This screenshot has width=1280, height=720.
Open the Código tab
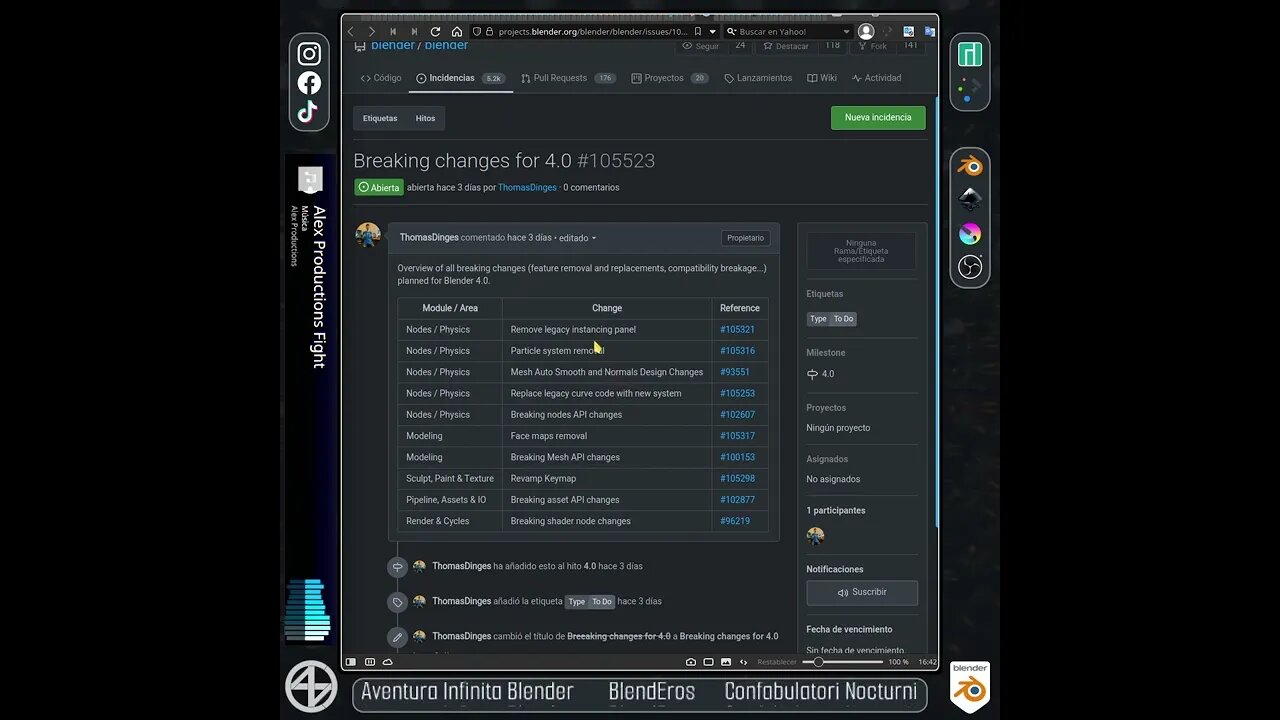(381, 78)
